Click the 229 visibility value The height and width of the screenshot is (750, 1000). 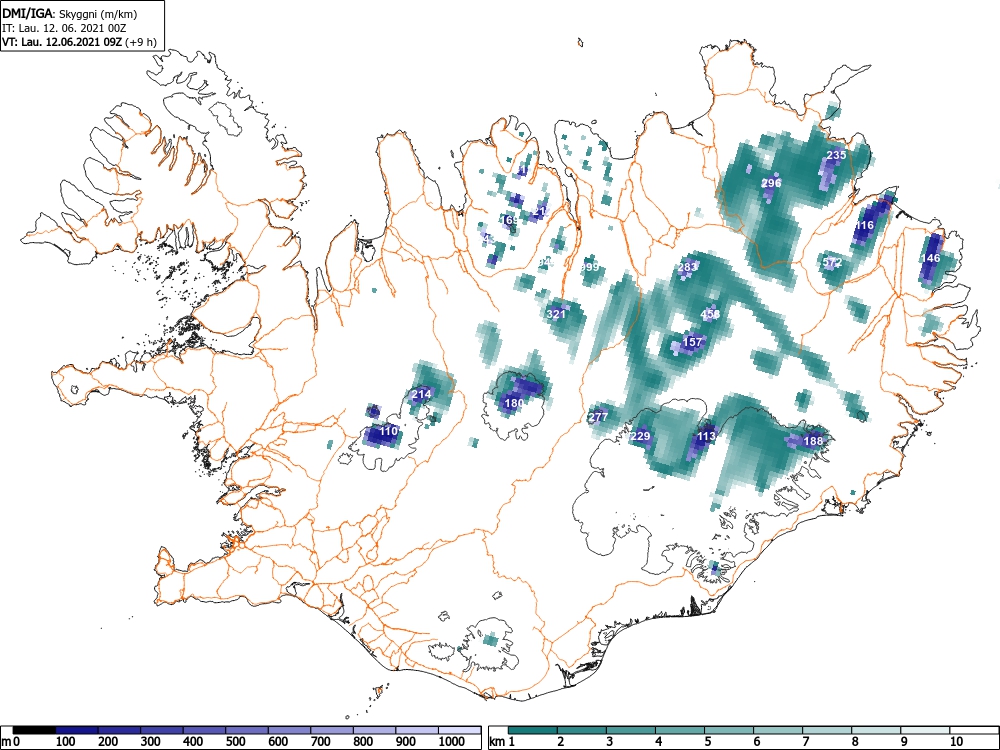click(x=640, y=436)
